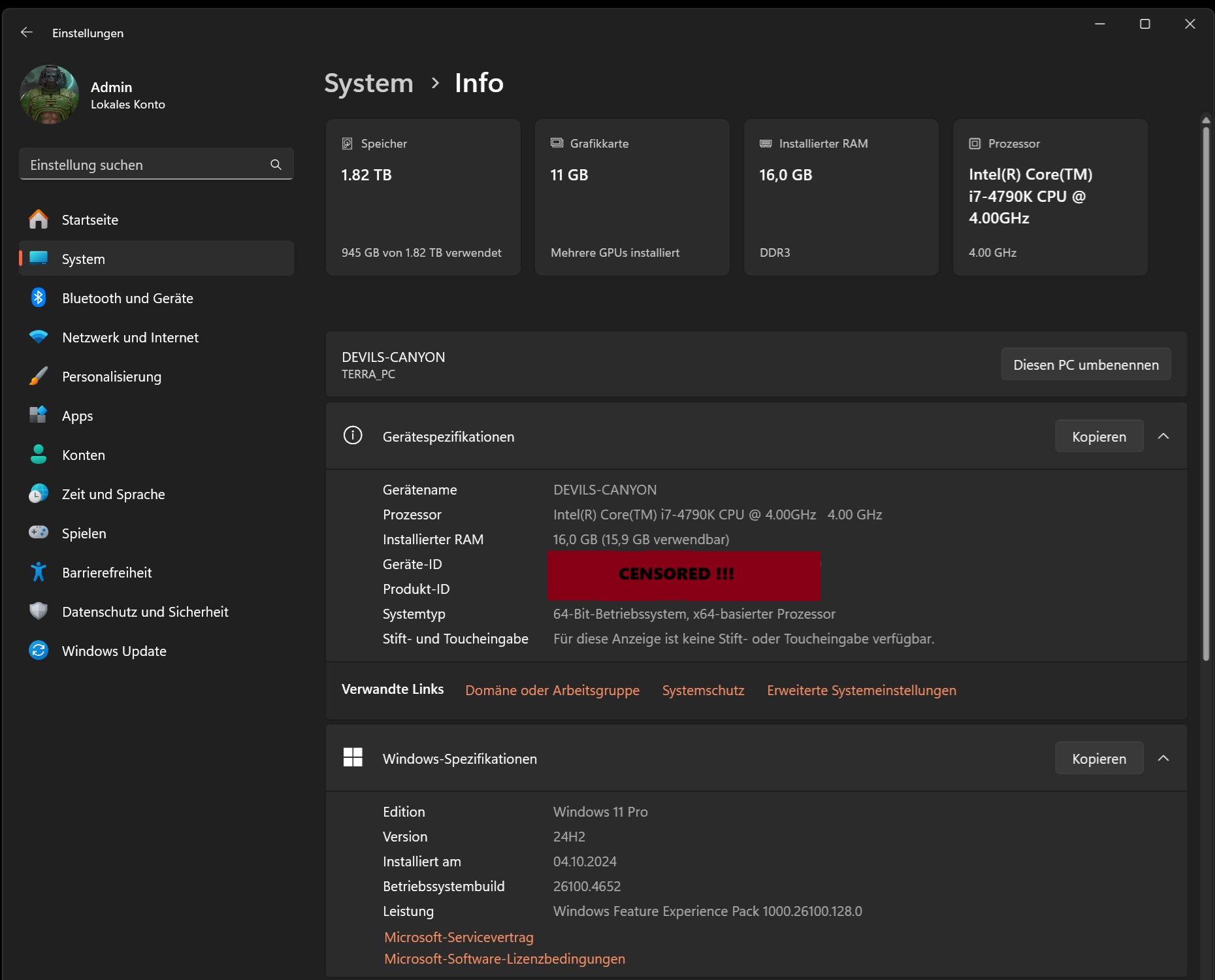Go back using the arrow icon
Image resolution: width=1215 pixels, height=980 pixels.
(x=26, y=33)
